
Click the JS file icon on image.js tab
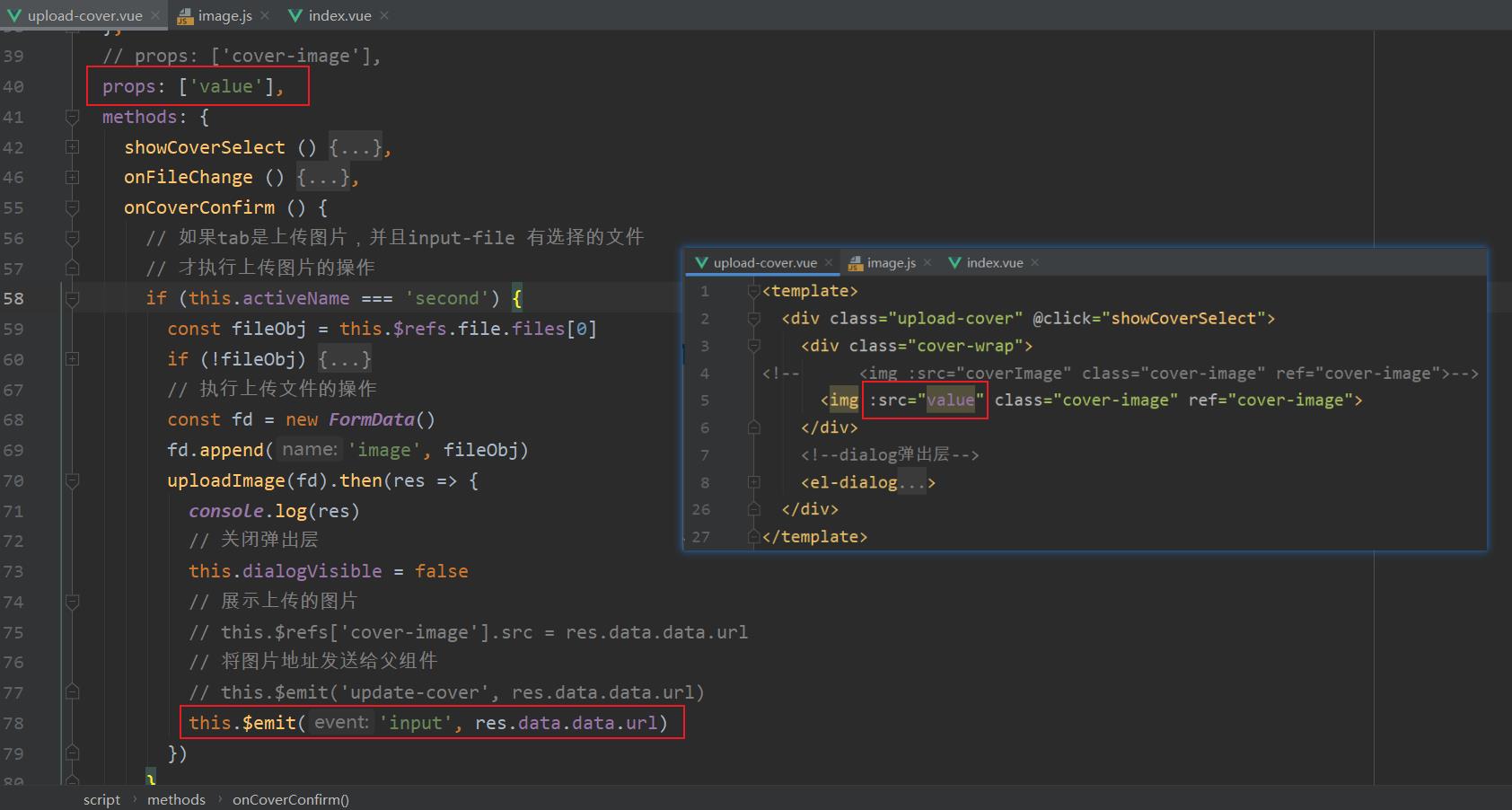click(185, 15)
